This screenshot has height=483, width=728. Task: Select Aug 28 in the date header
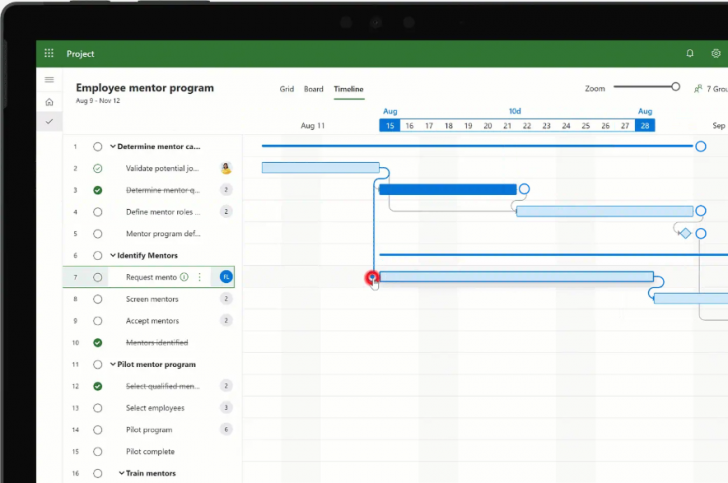pyautogui.click(x=645, y=125)
